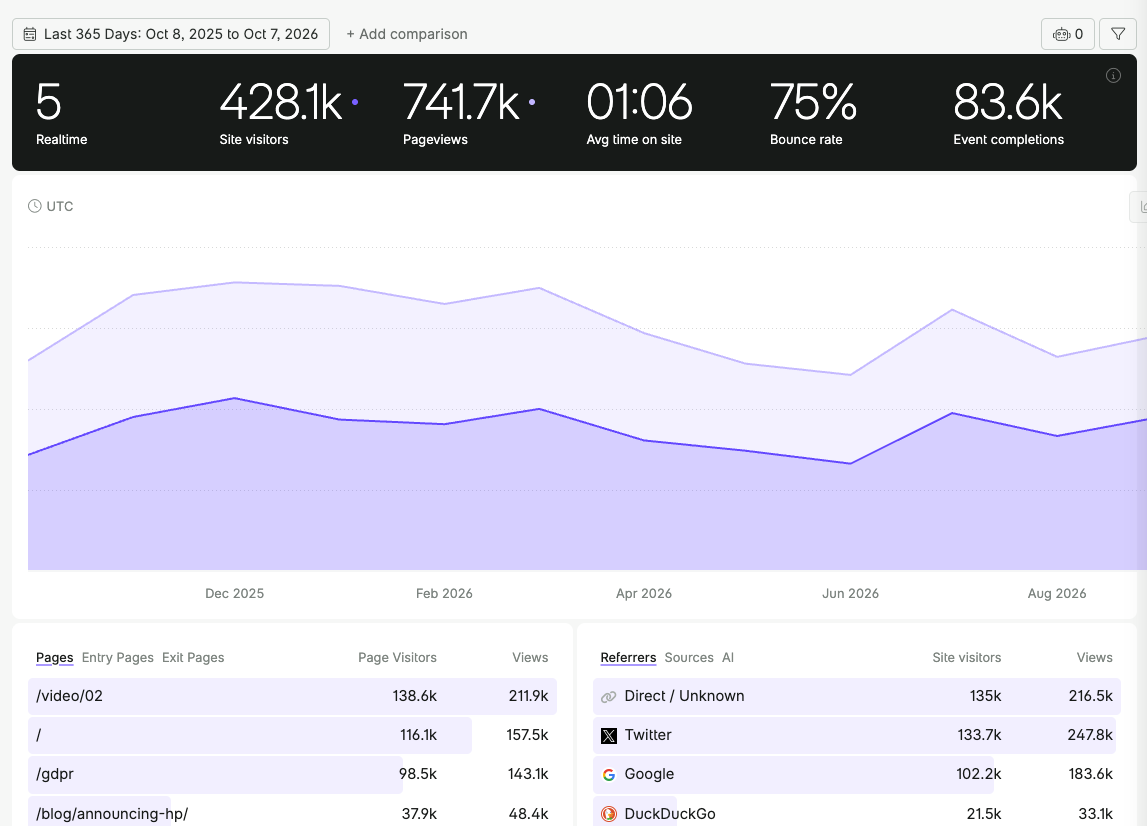
Task: Select the Twitter referrer row
Action: pyautogui.click(x=857, y=735)
